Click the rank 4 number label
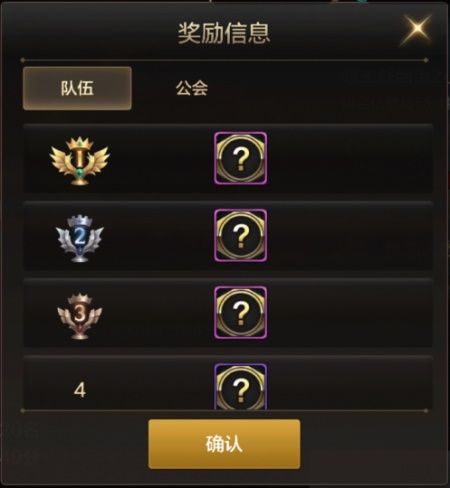 click(80, 390)
